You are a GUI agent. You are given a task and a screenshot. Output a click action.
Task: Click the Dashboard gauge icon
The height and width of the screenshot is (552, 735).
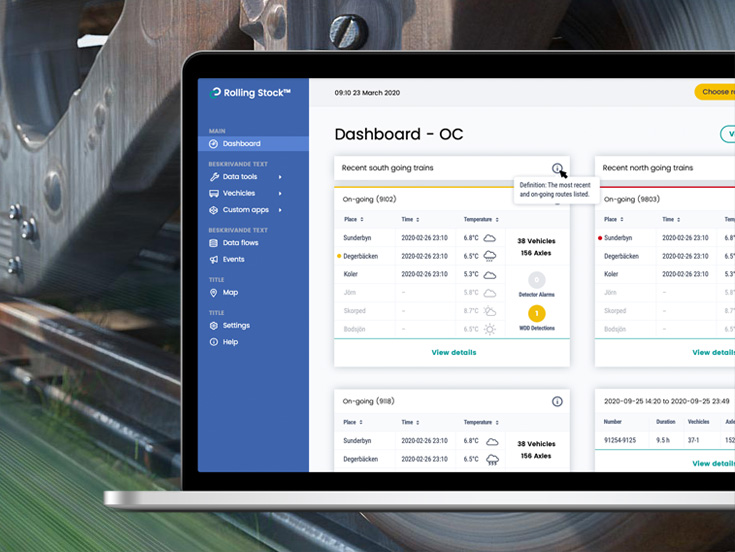click(x=213, y=144)
